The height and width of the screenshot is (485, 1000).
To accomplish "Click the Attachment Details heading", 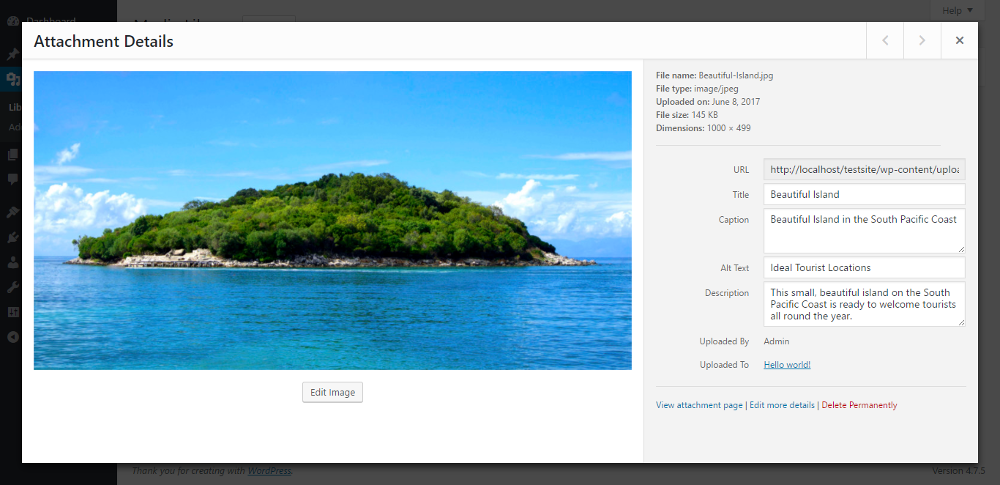I will click(x=103, y=41).
